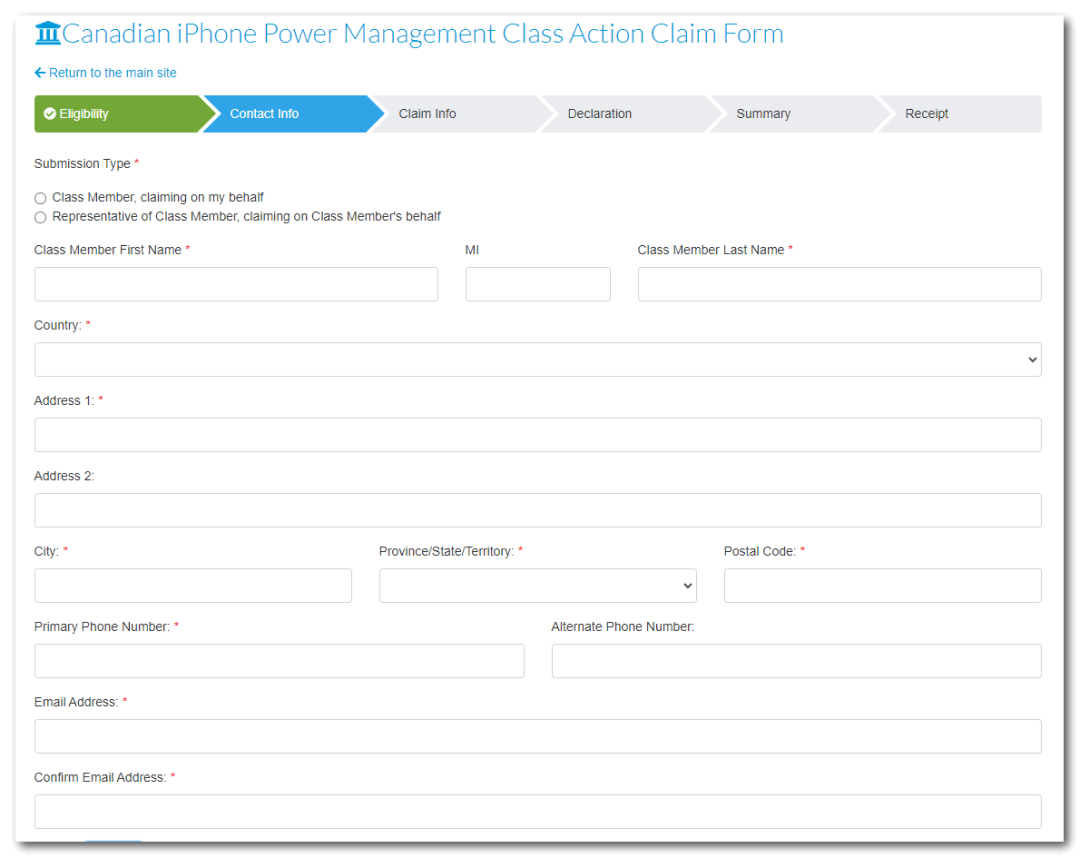Click the Country label text
This screenshot has width=1080, height=858.
pos(58,326)
